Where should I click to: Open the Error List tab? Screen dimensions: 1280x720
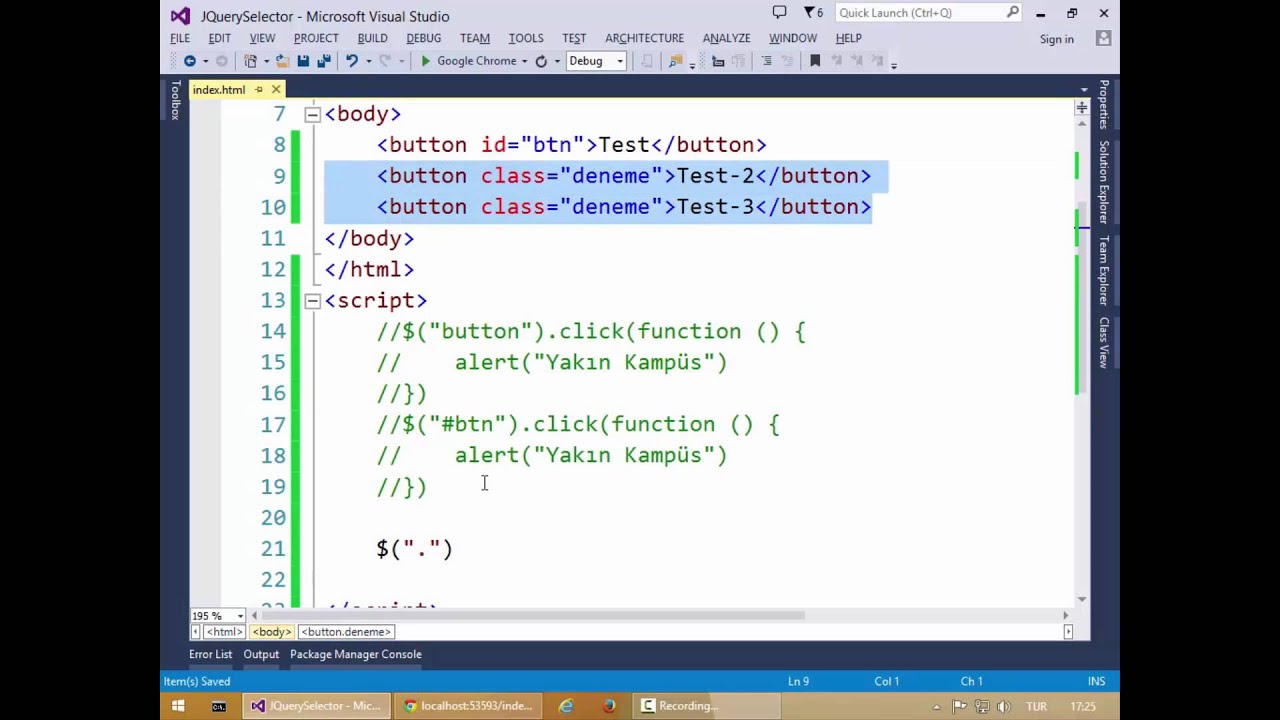coord(210,654)
